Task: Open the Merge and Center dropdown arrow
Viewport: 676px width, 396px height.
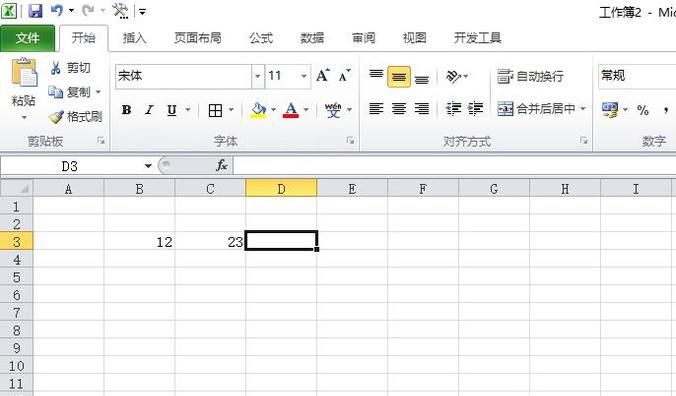Action: coord(583,109)
